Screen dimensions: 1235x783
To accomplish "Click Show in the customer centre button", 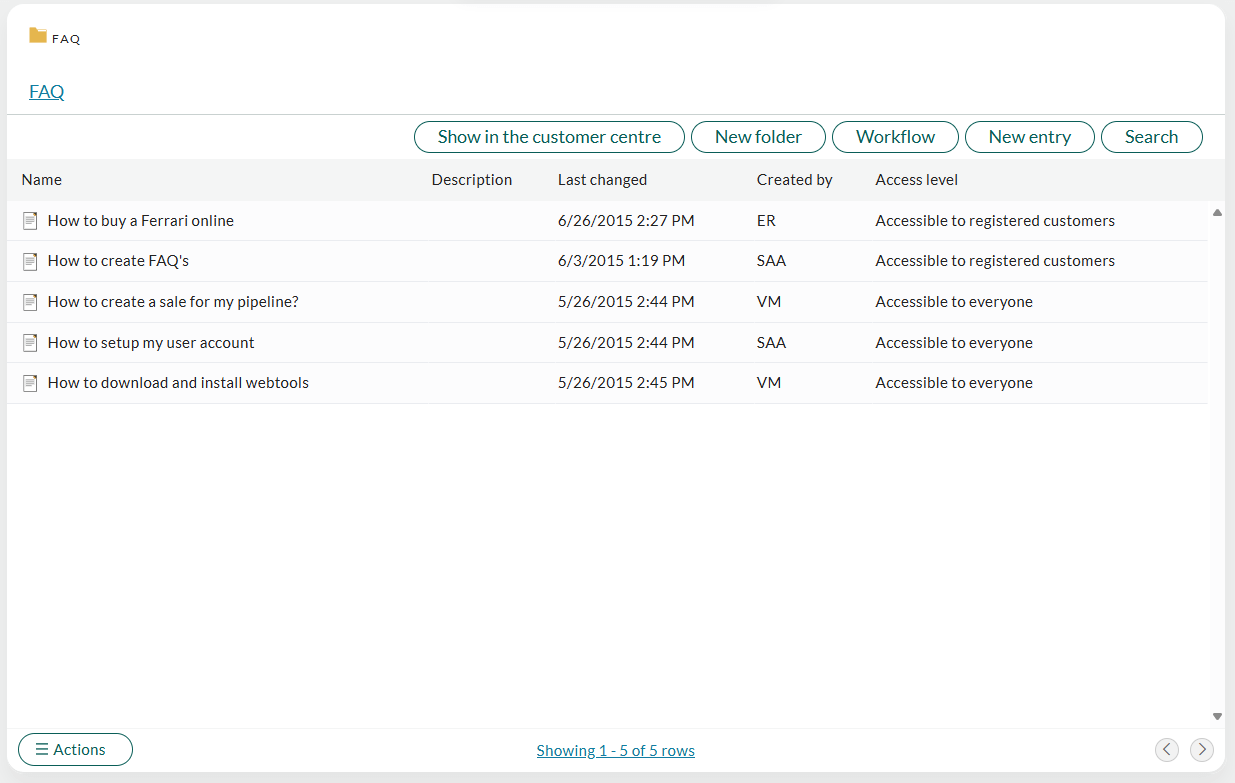I will 549,137.
